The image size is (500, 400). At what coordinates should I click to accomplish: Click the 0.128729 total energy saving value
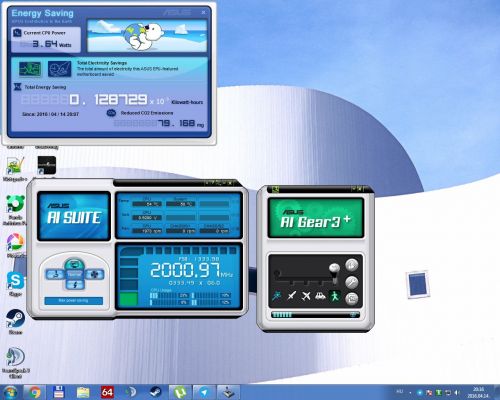108,99
